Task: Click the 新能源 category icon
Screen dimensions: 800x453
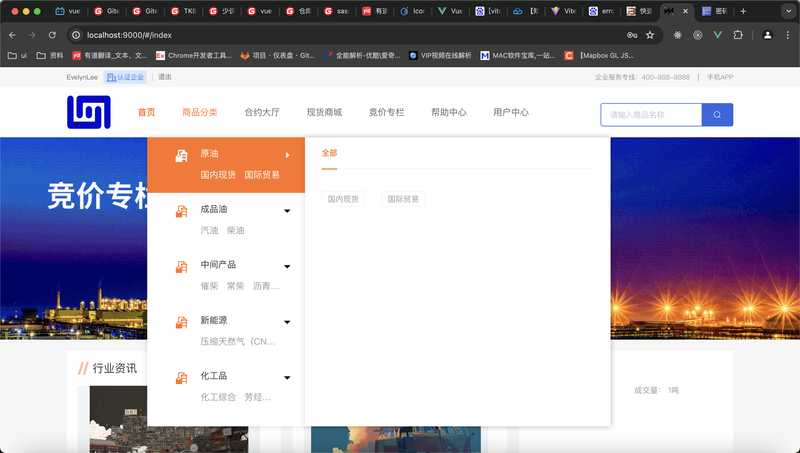Action: point(181,322)
